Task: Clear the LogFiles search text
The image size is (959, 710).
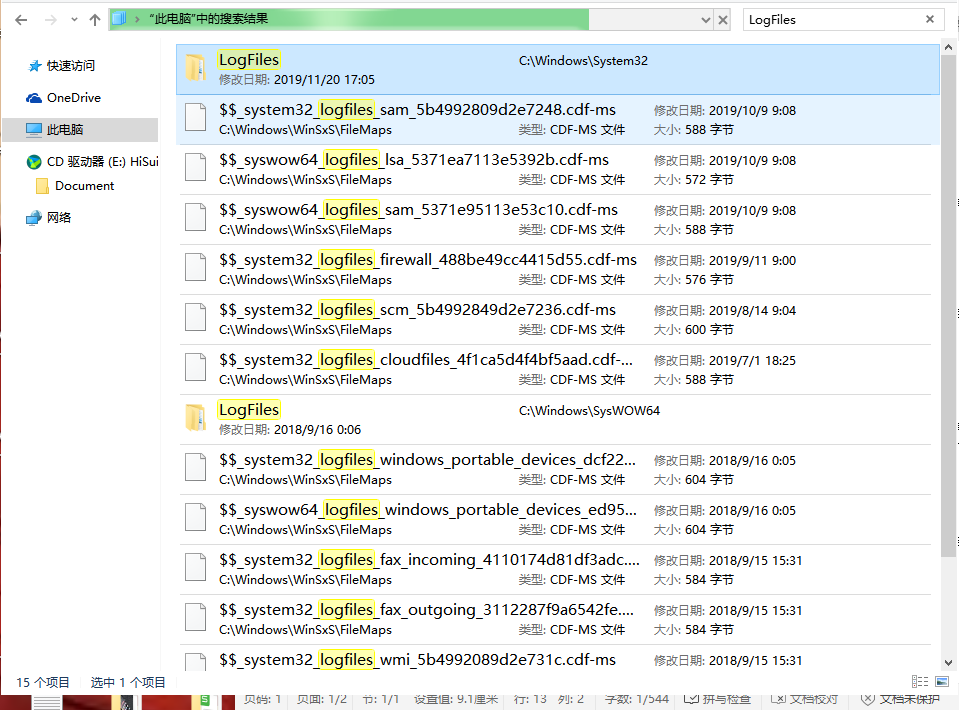Action: point(930,19)
